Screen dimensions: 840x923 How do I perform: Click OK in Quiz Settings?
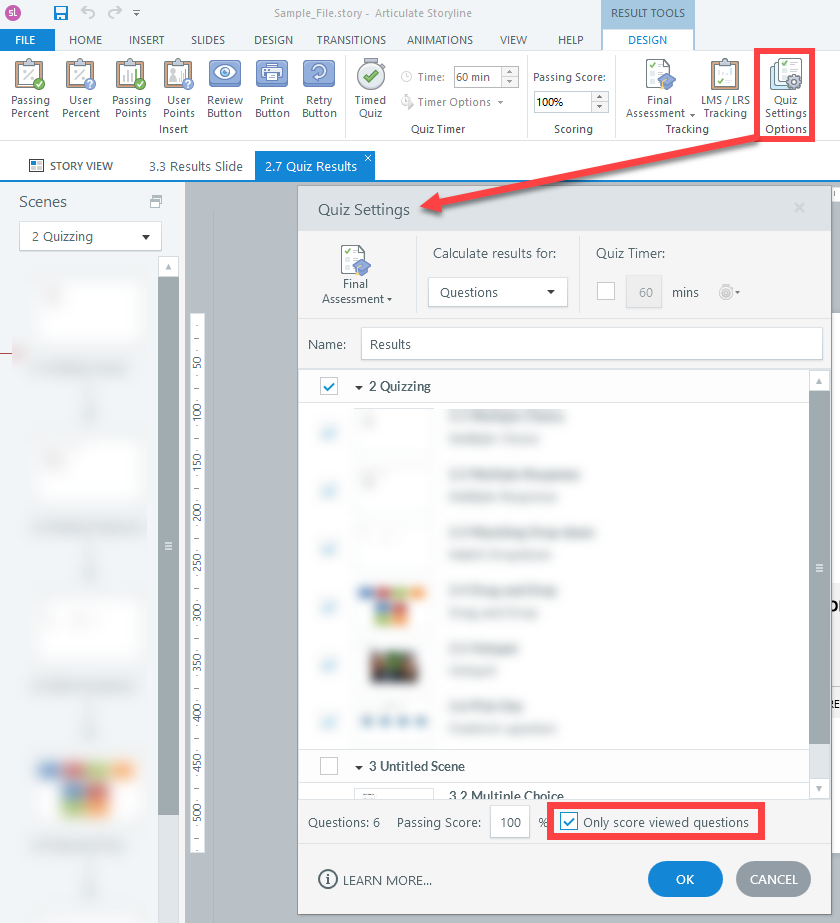click(685, 879)
